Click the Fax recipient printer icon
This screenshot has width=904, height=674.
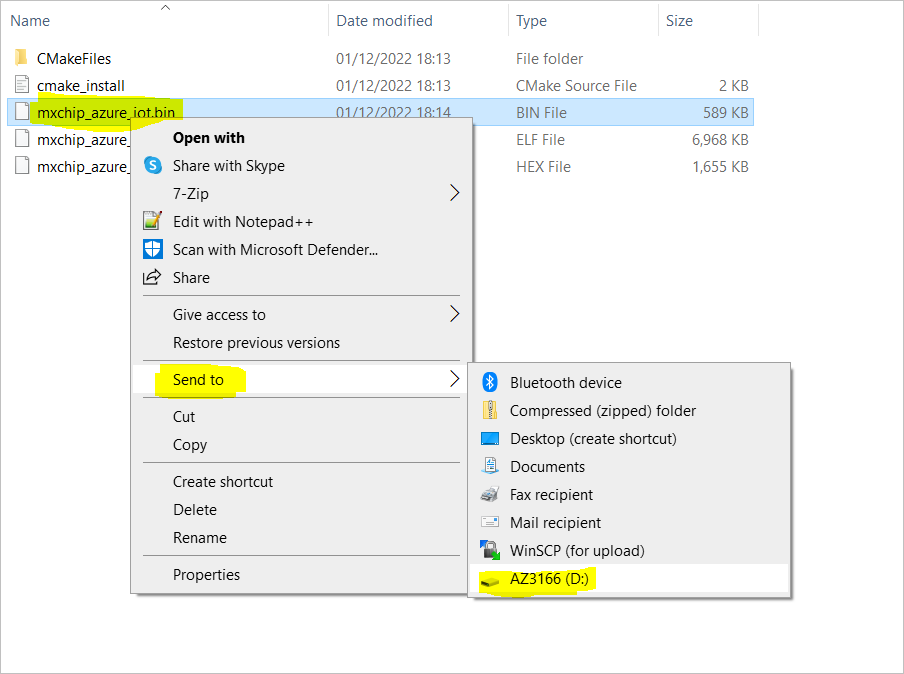(490, 494)
